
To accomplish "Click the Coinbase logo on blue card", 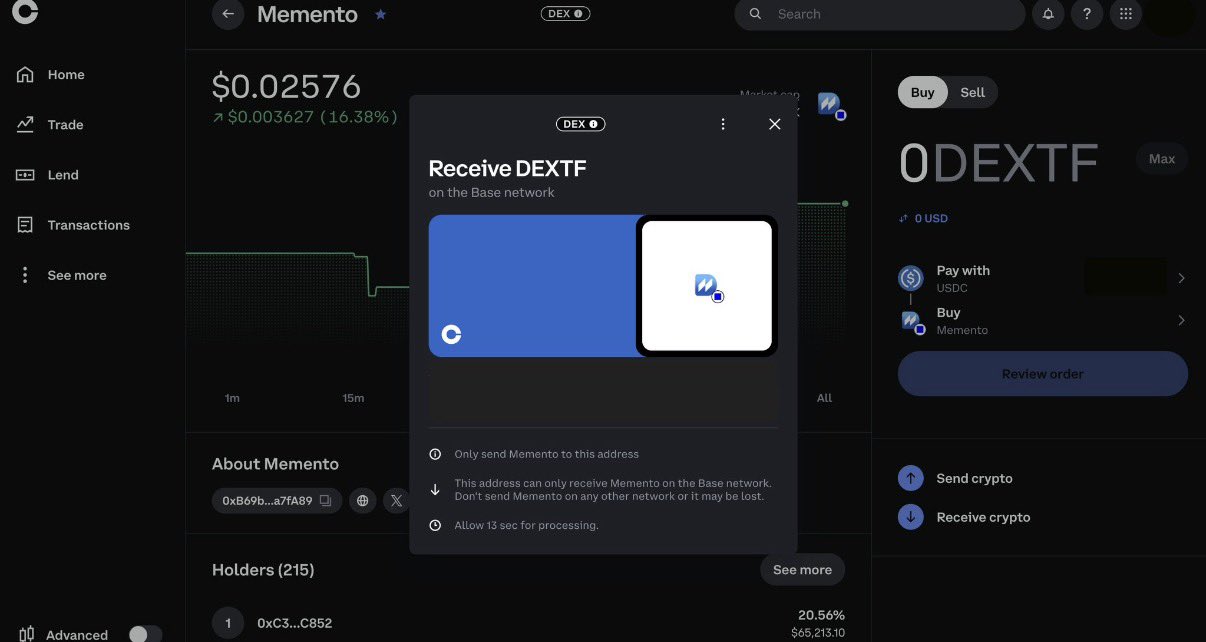I will (x=451, y=334).
